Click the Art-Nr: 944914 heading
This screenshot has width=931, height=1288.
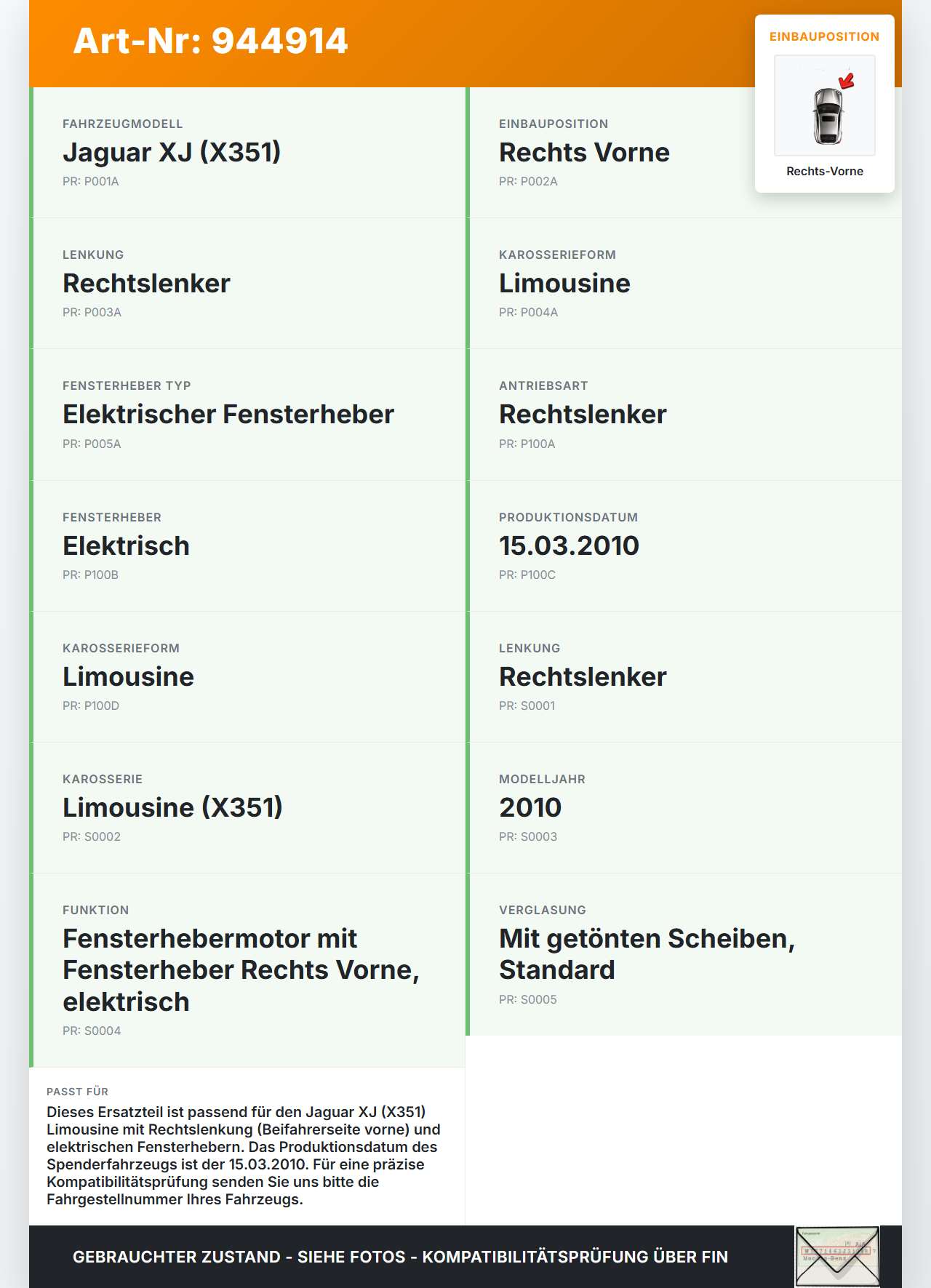(x=211, y=41)
